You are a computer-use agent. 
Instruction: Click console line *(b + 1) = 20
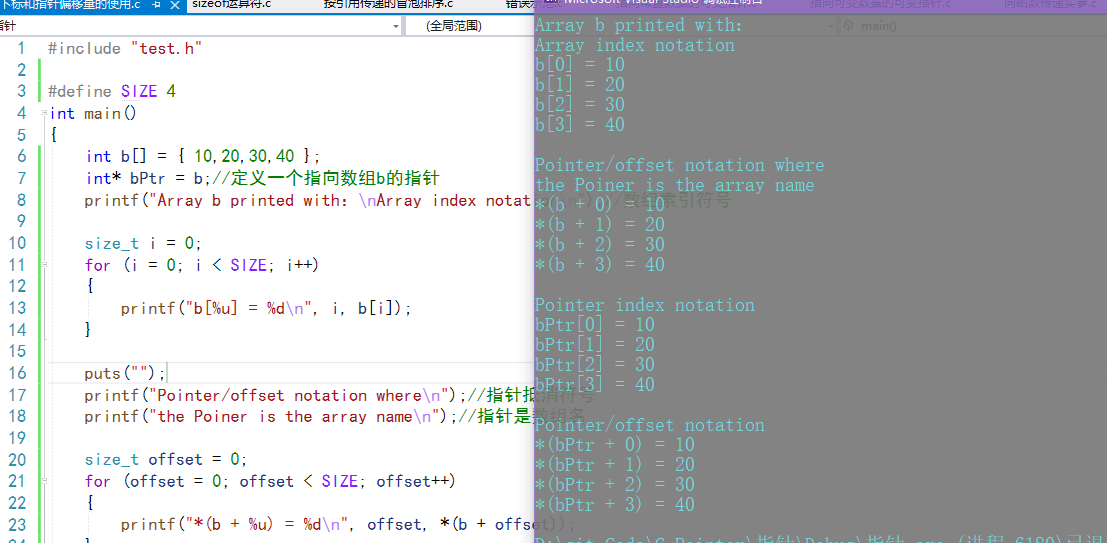(599, 225)
